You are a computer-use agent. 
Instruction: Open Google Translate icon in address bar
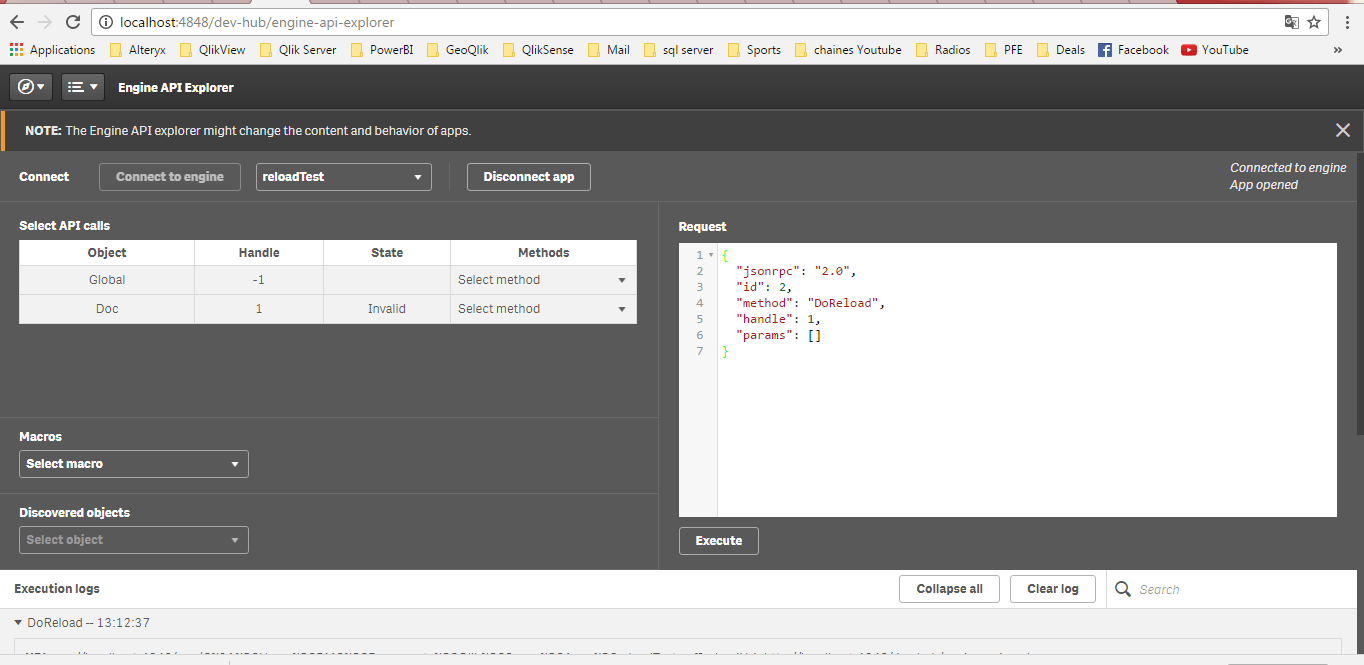point(1291,21)
